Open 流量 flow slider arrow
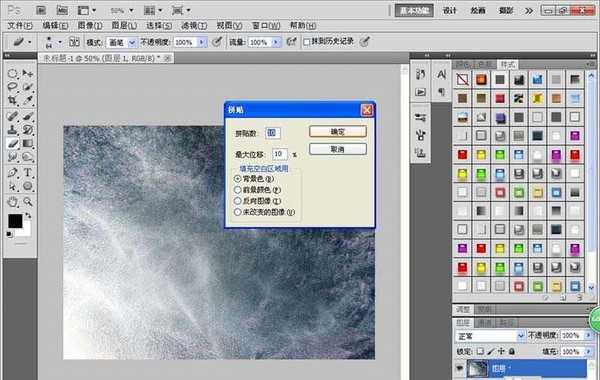 tap(276, 42)
